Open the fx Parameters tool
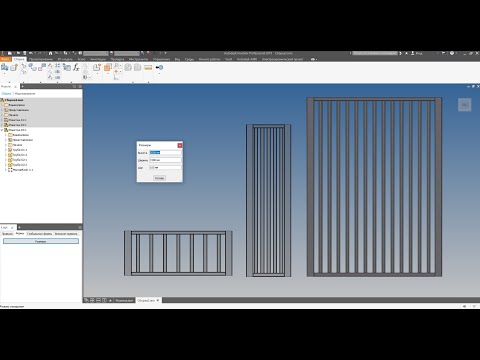This screenshot has height=360, width=480. coord(76,67)
